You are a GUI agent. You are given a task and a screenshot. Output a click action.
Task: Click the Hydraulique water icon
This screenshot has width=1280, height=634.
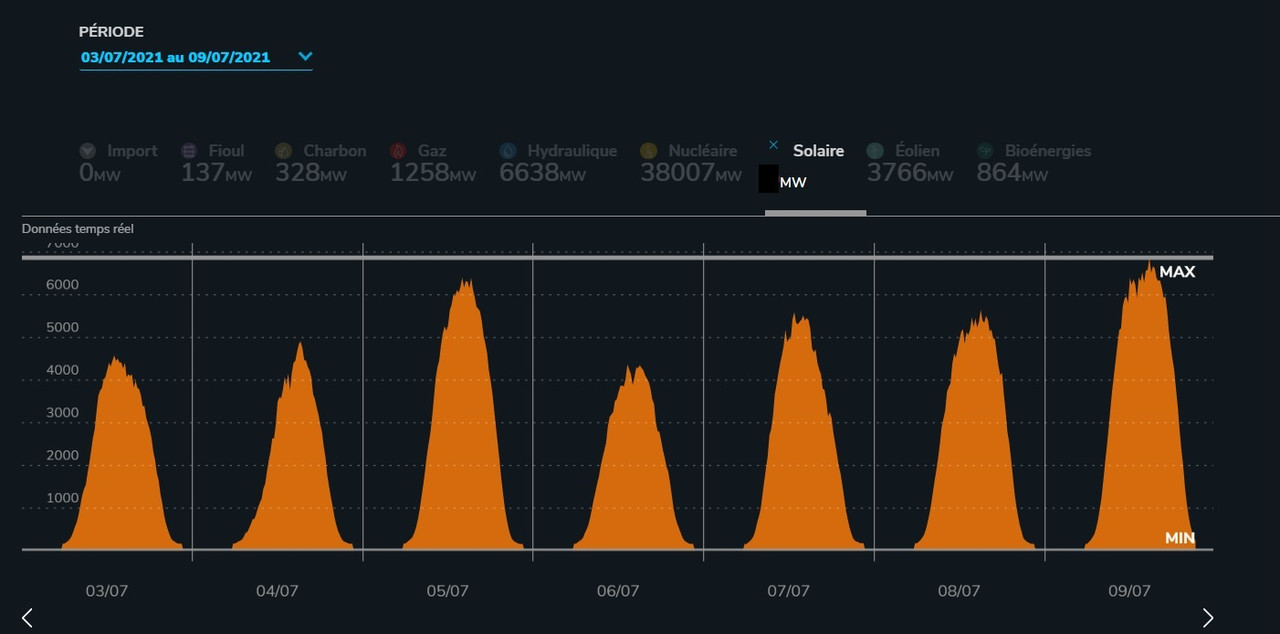[x=508, y=151]
